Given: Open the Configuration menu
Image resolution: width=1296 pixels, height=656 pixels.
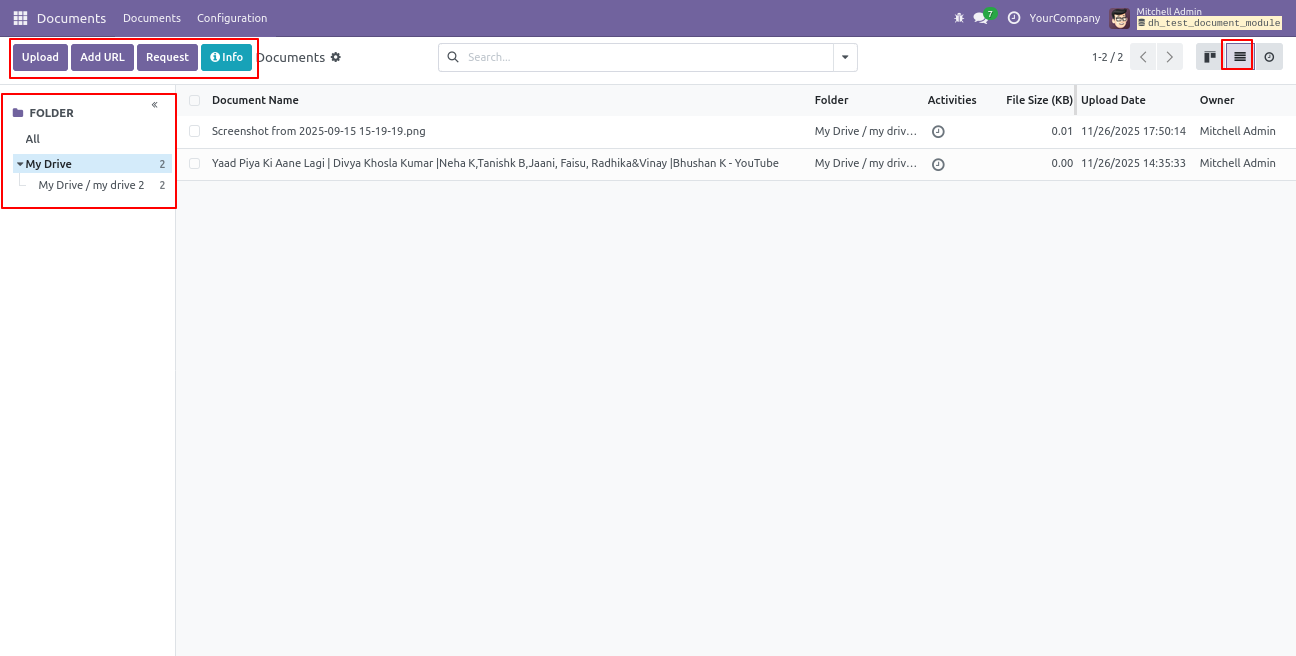Looking at the screenshot, I should coord(232,18).
